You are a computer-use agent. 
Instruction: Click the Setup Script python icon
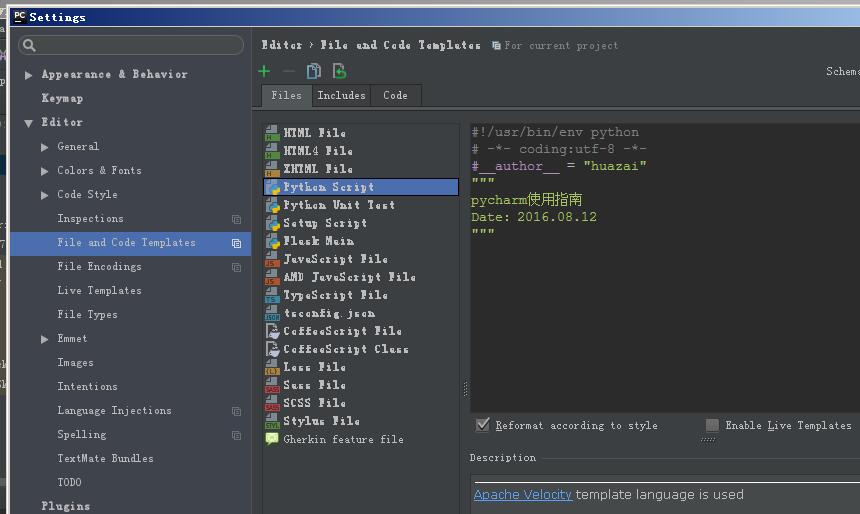pyautogui.click(x=273, y=223)
